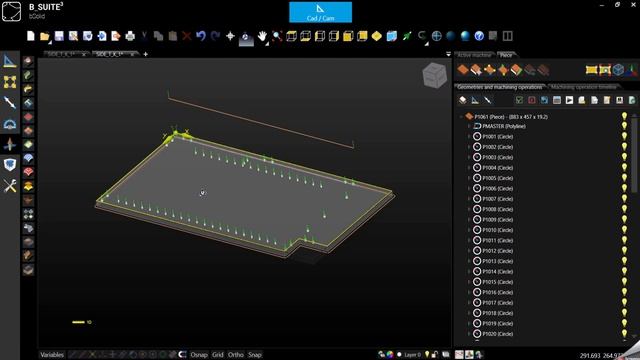Toggle Snap in status bar
The width and height of the screenshot is (640, 360).
pyautogui.click(x=255, y=355)
